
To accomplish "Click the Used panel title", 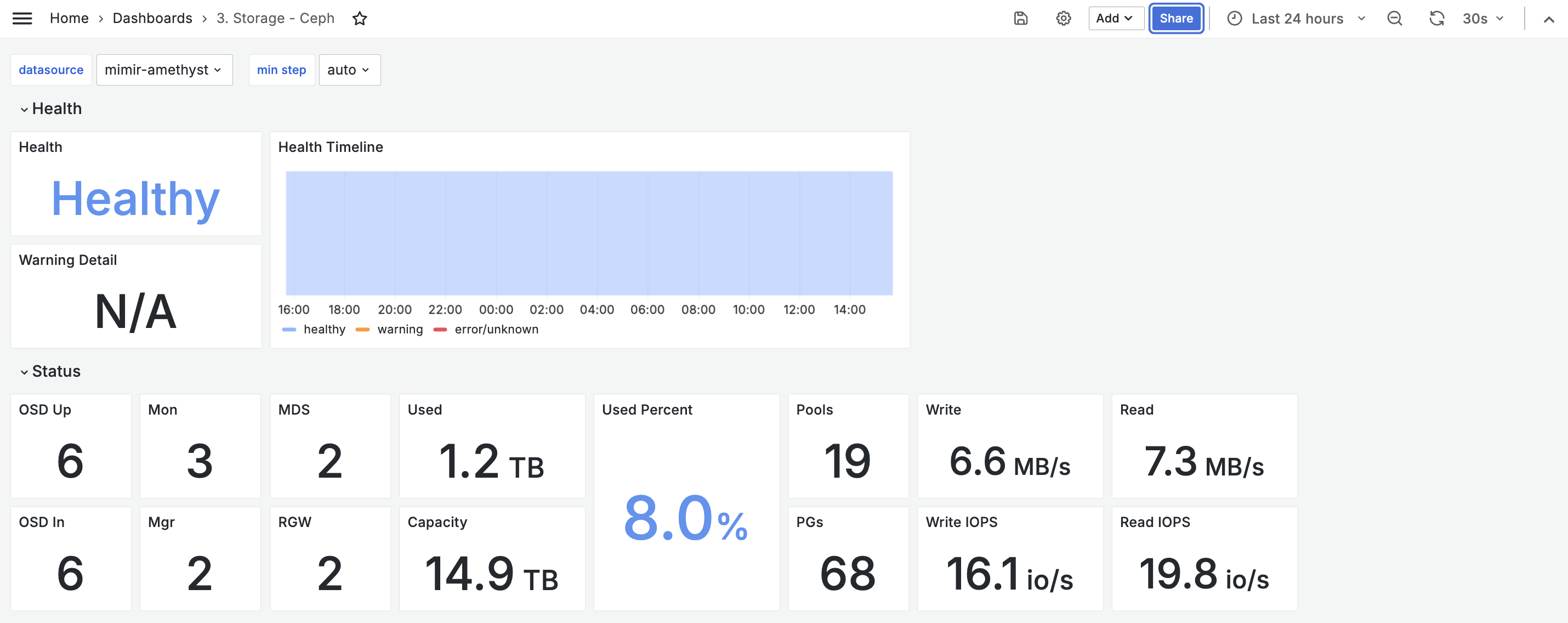I will (x=425, y=410).
